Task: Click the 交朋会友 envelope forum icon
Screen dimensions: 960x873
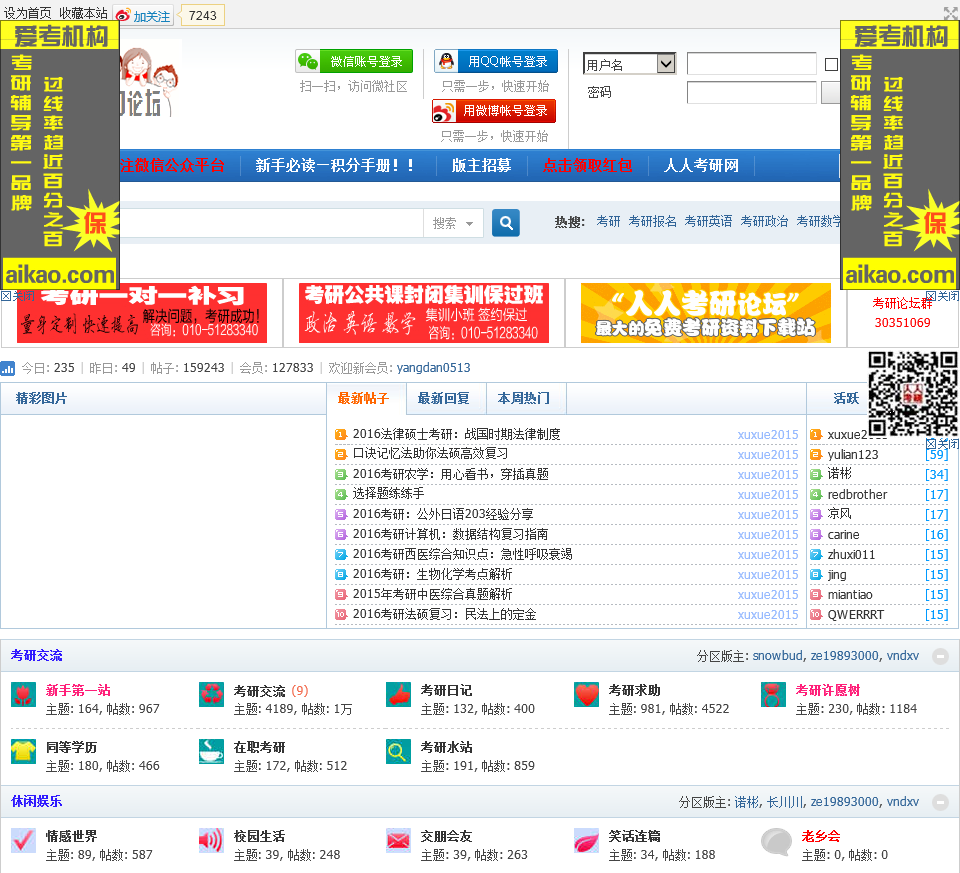Action: (x=399, y=841)
